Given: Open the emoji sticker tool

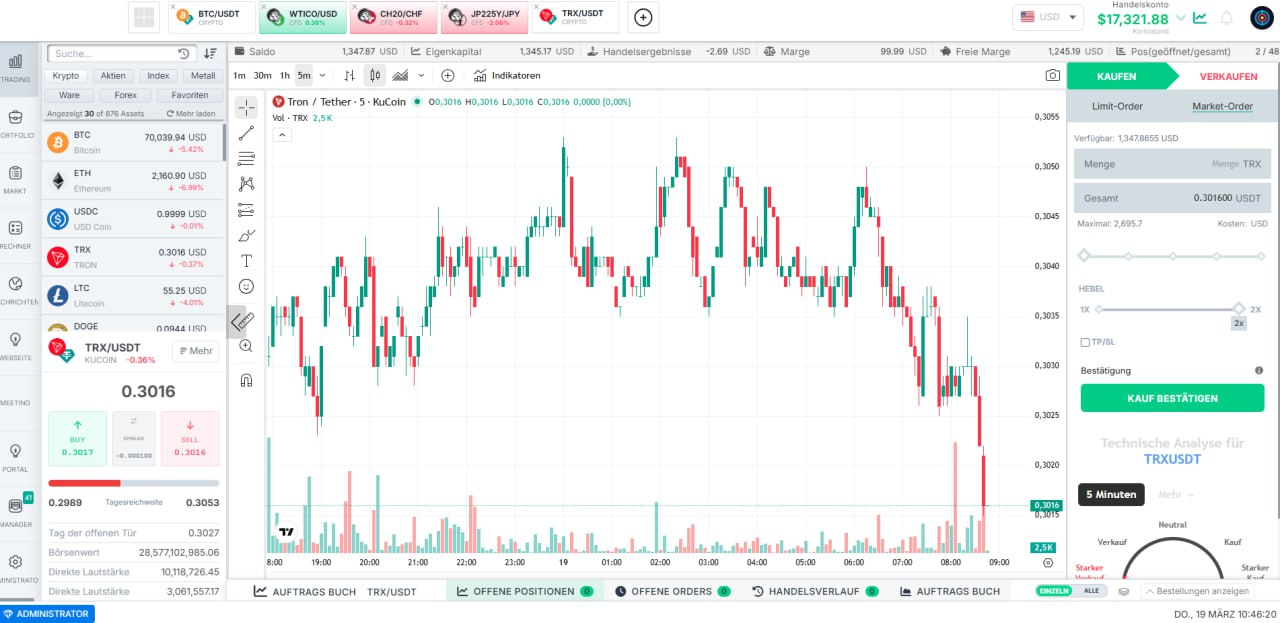Looking at the screenshot, I should (246, 286).
